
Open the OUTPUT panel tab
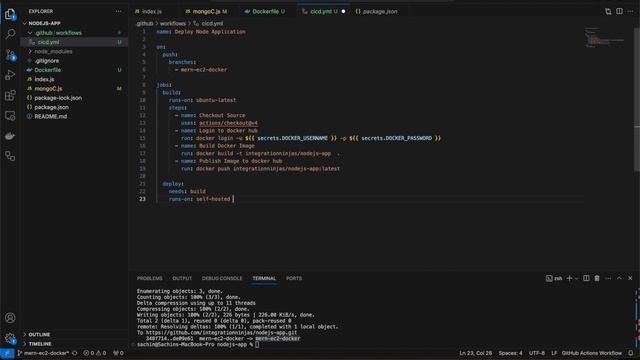coord(182,278)
